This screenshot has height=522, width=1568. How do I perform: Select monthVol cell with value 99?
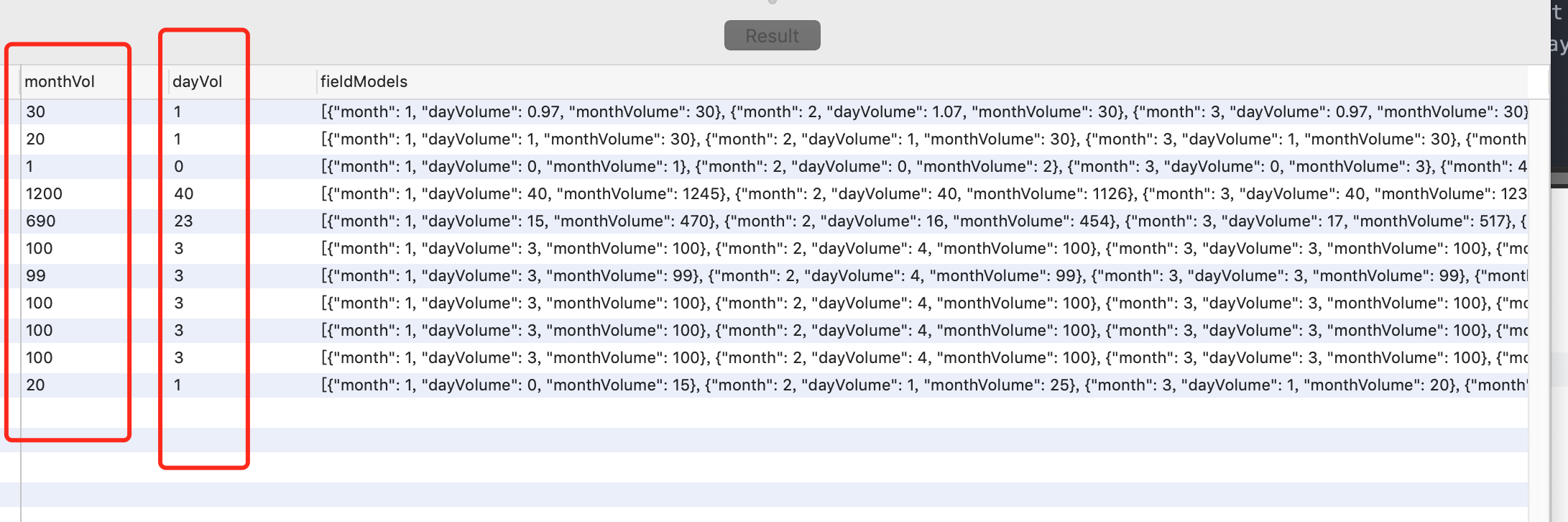(93, 275)
